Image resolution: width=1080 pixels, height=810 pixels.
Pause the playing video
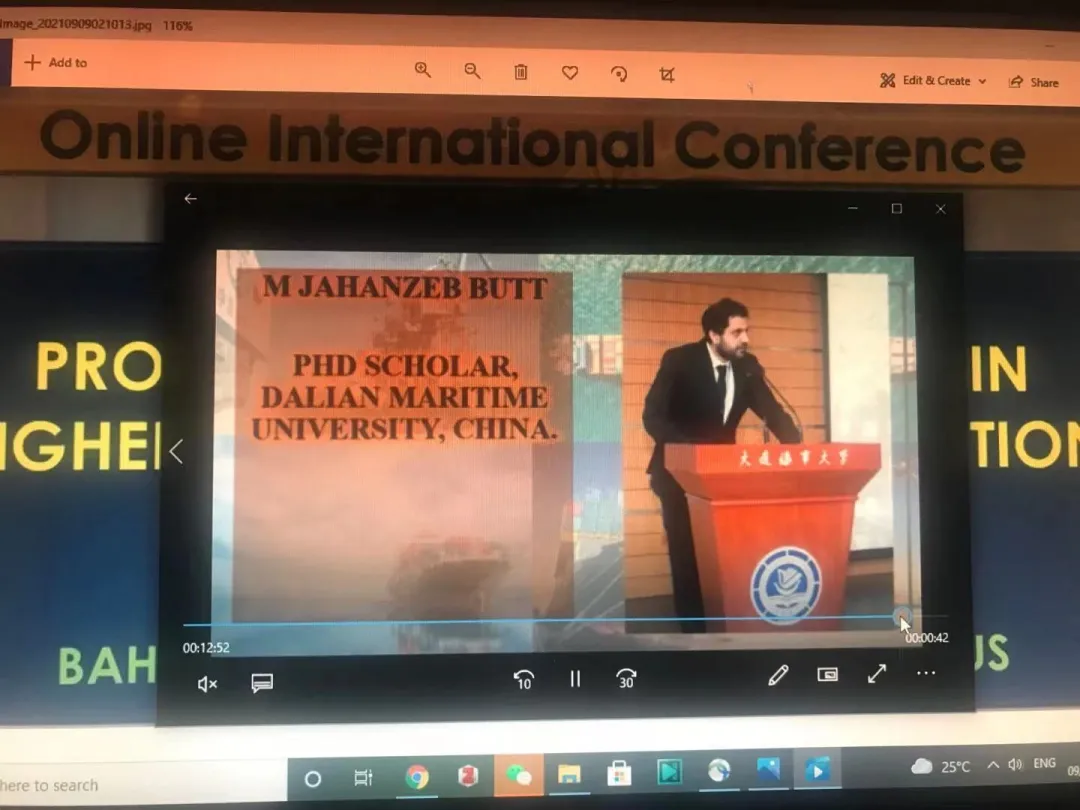point(575,679)
